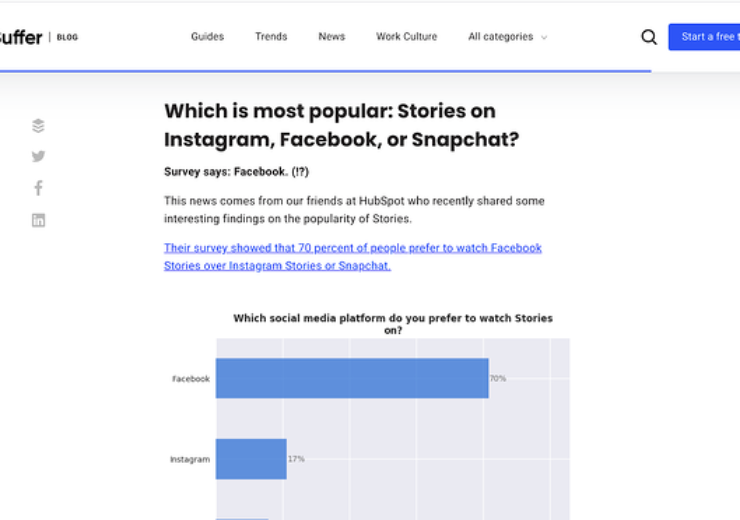Screen dimensions: 740x520
Task: Click the Facebook bar in the chart
Action: 352,378
